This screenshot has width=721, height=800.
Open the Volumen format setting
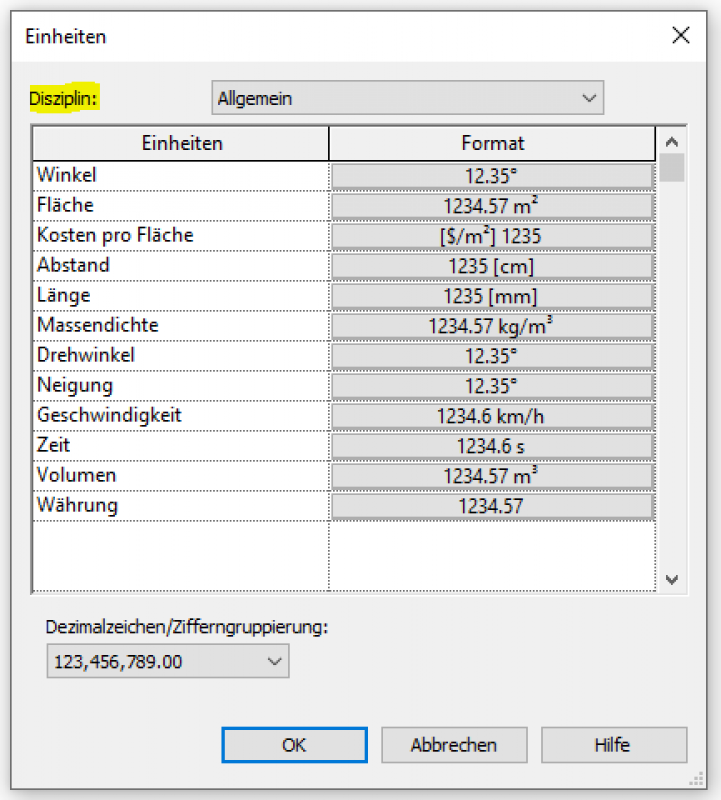click(x=491, y=476)
